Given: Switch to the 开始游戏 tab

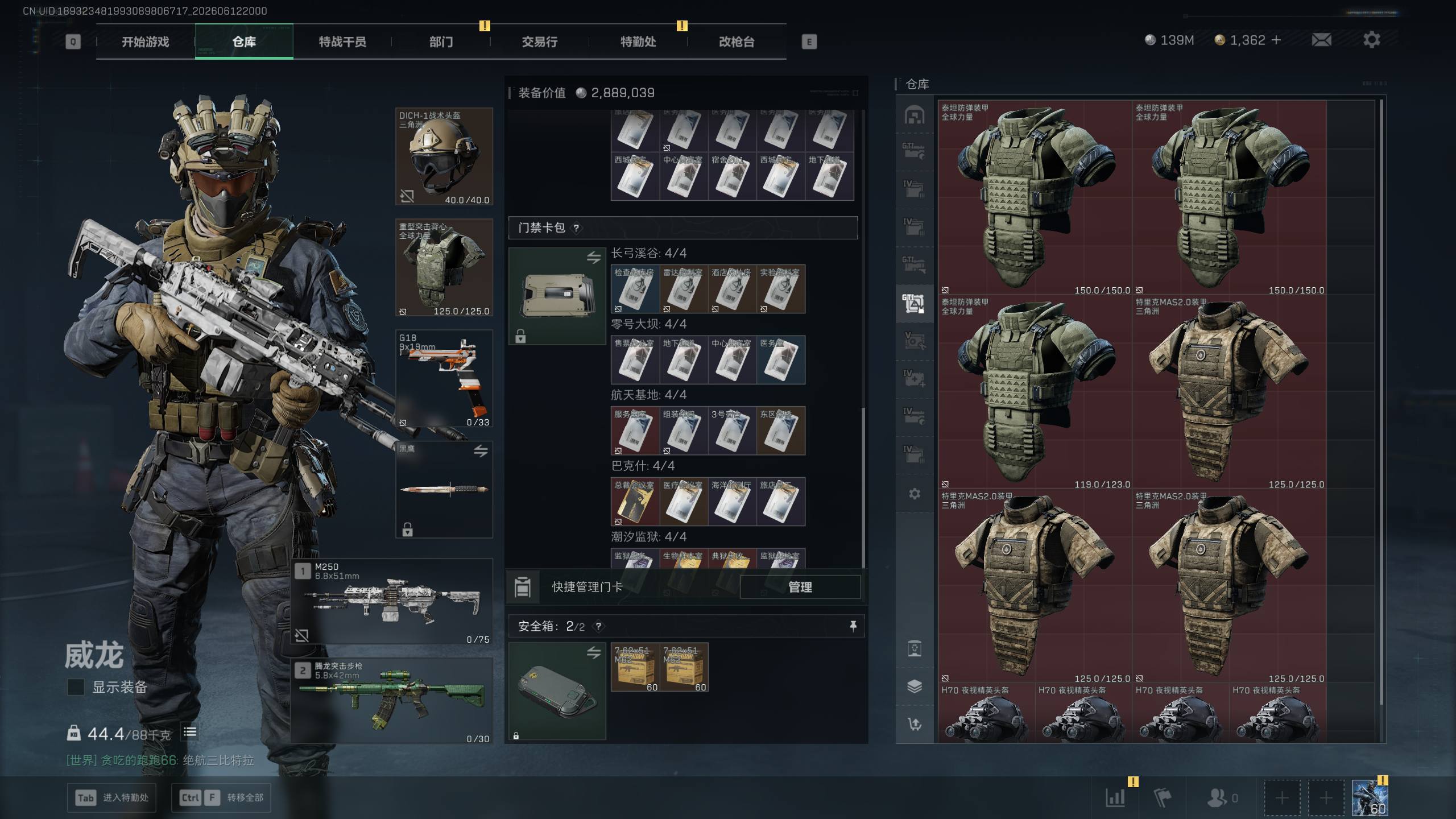Looking at the screenshot, I should pyautogui.click(x=145, y=42).
